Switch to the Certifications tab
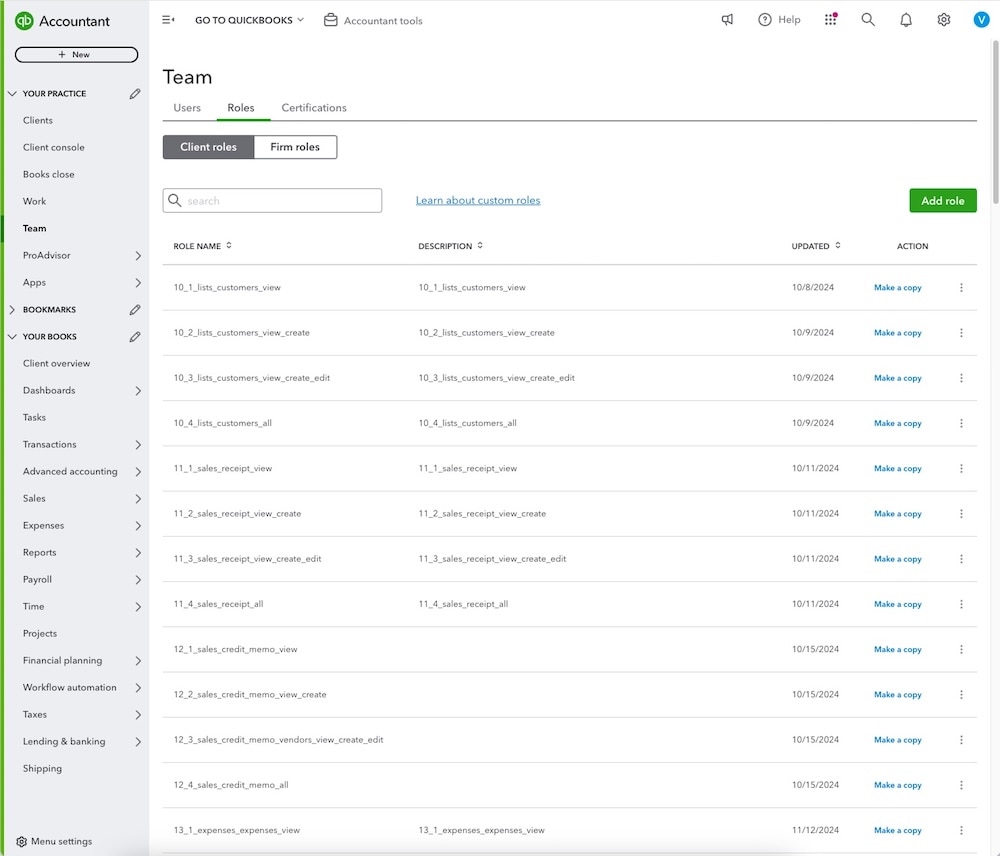 click(x=313, y=107)
